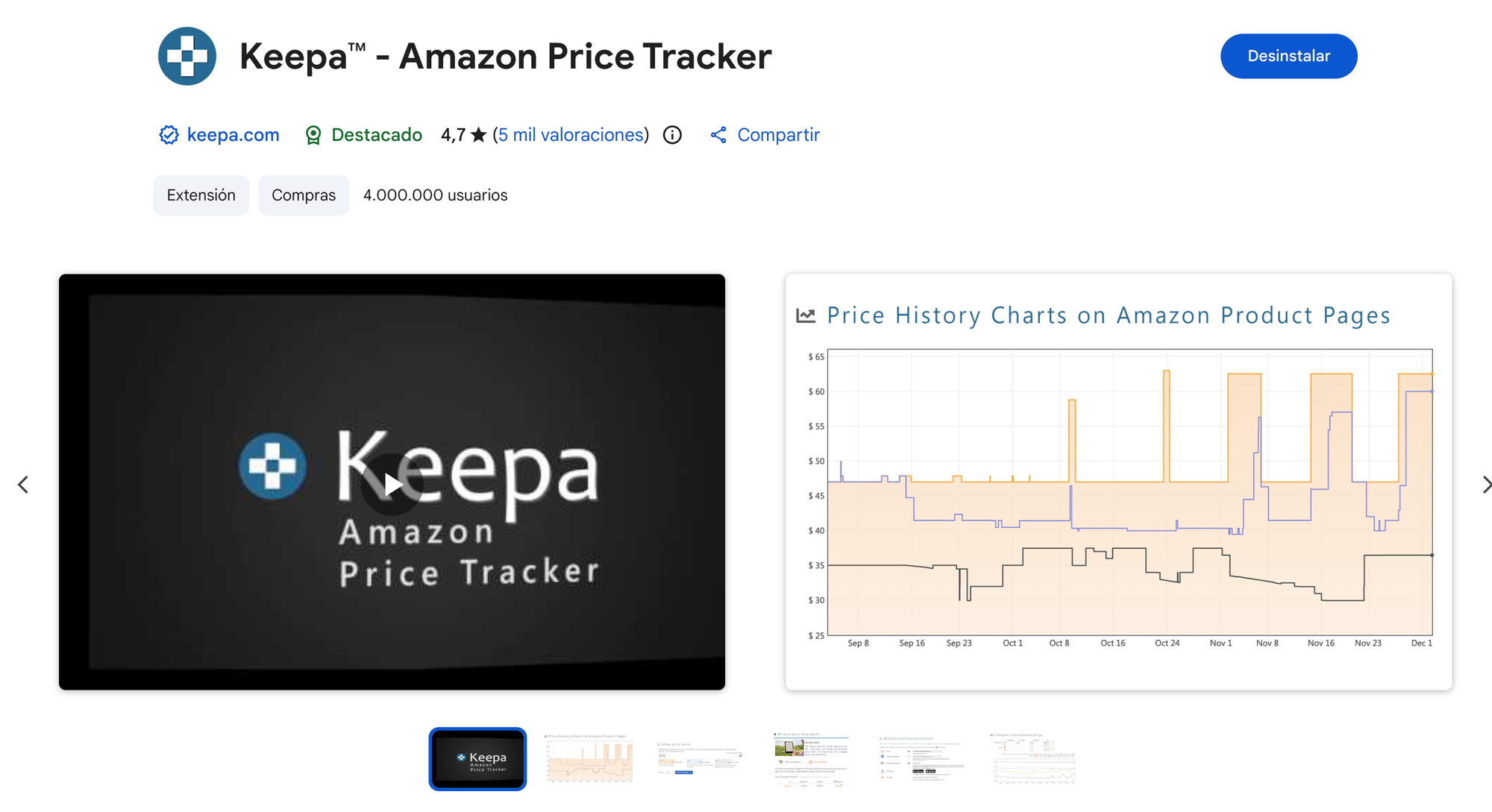Select the compare international prices thumbnail
Viewport: 1492px width, 812px height.
[x=1033, y=758]
